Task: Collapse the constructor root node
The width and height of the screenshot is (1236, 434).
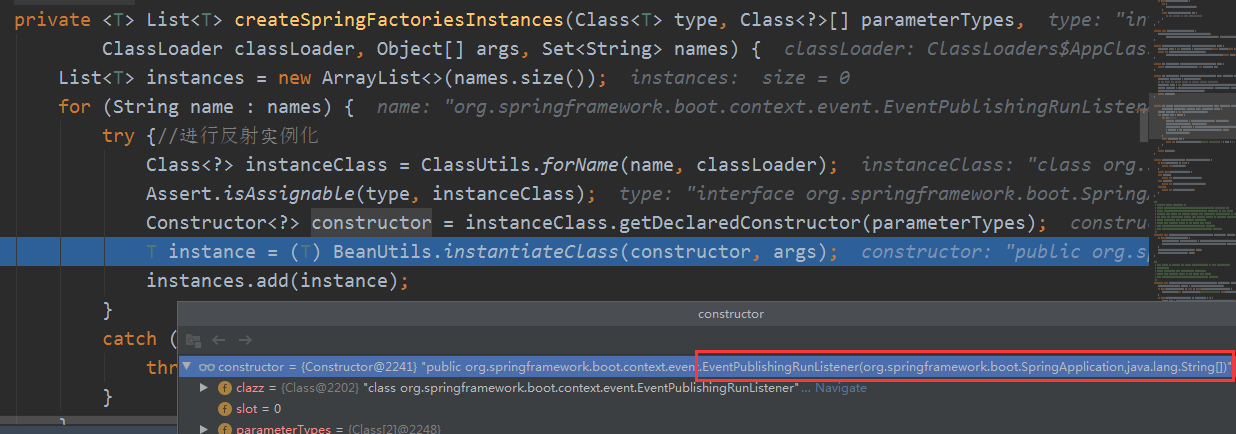Action: tap(186, 366)
